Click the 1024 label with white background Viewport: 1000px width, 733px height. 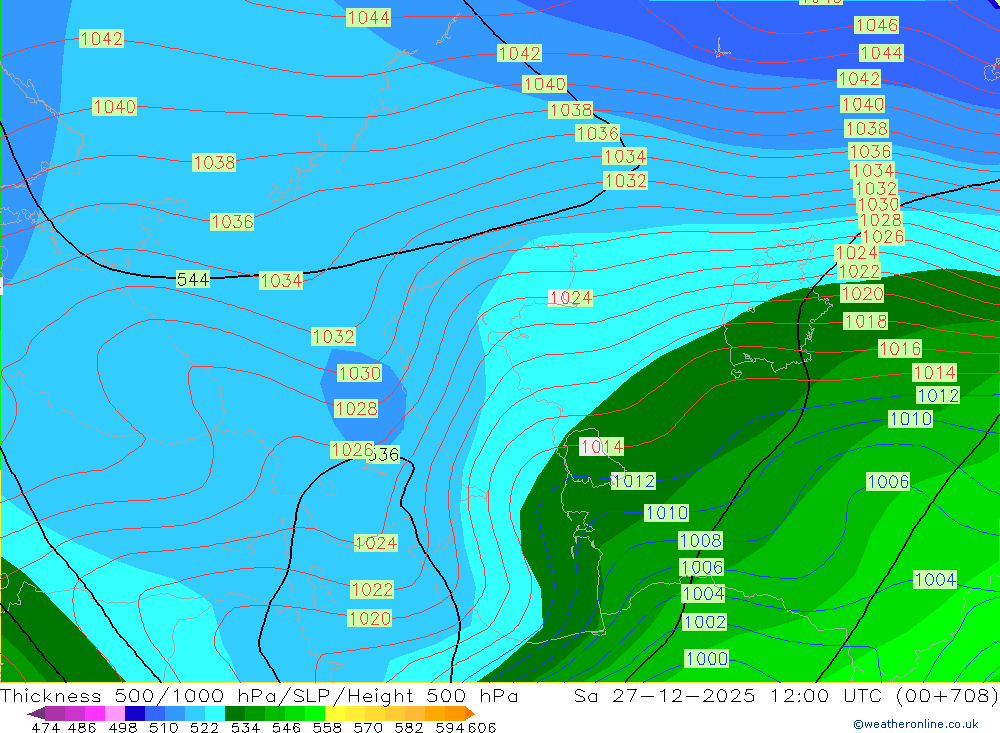coord(571,298)
